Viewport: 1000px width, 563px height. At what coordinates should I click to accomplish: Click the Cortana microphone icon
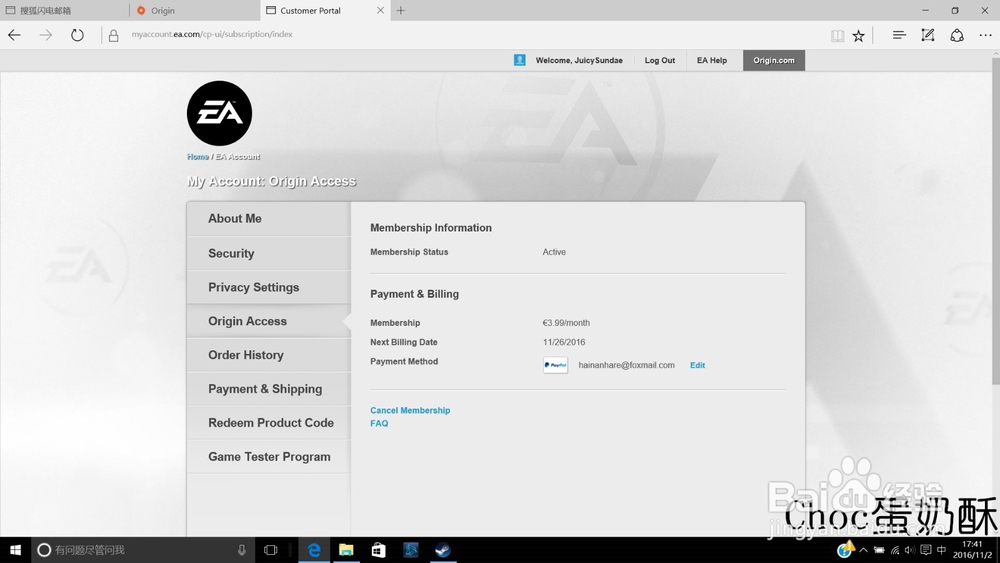click(x=242, y=550)
